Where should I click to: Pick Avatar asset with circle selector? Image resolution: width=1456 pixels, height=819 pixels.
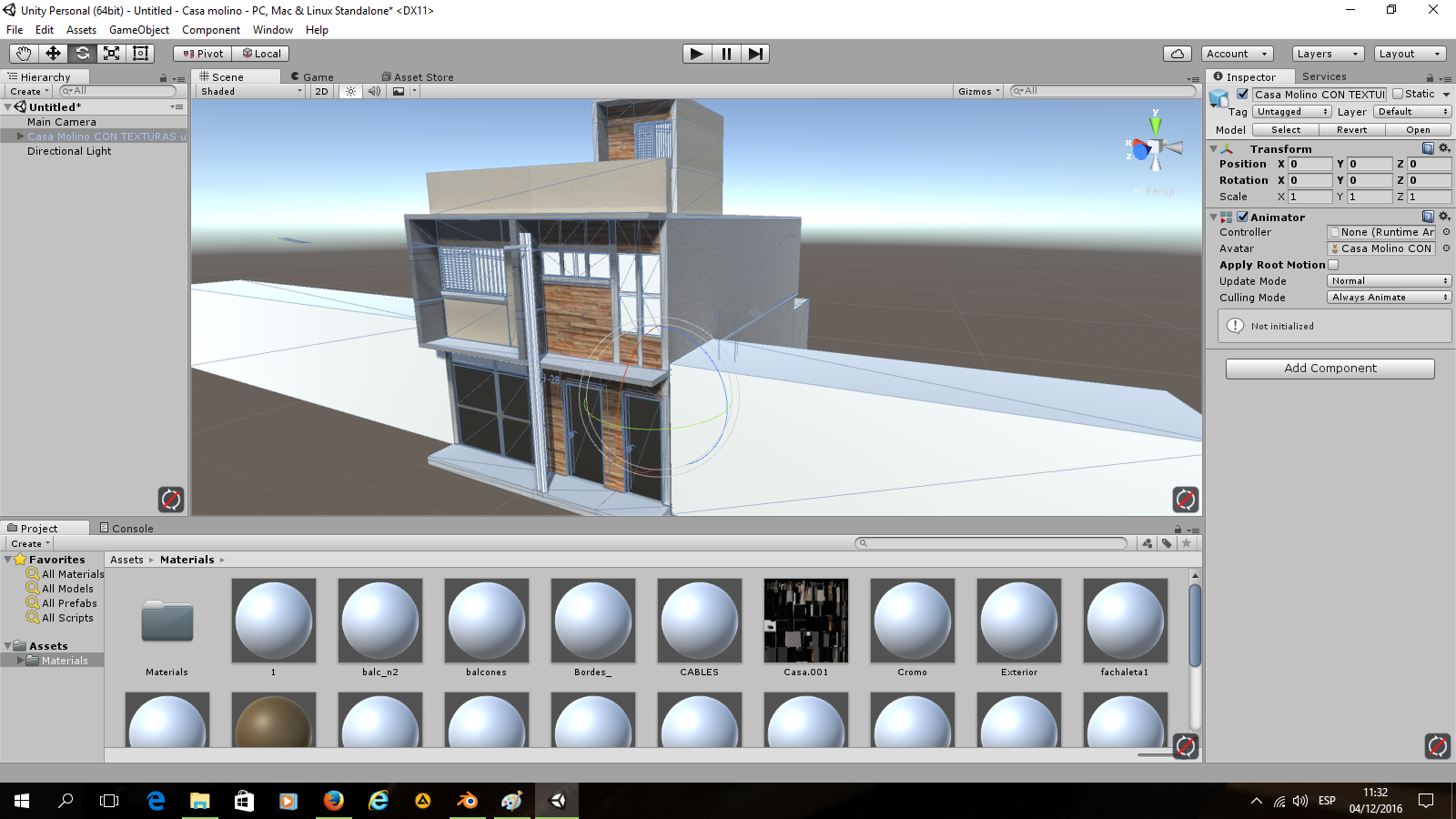pos(1446,248)
